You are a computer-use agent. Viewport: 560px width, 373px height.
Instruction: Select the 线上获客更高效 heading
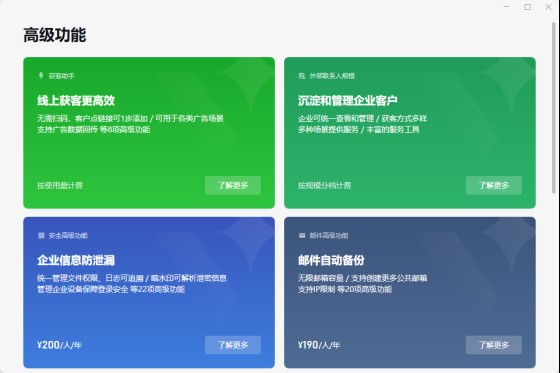point(76,100)
